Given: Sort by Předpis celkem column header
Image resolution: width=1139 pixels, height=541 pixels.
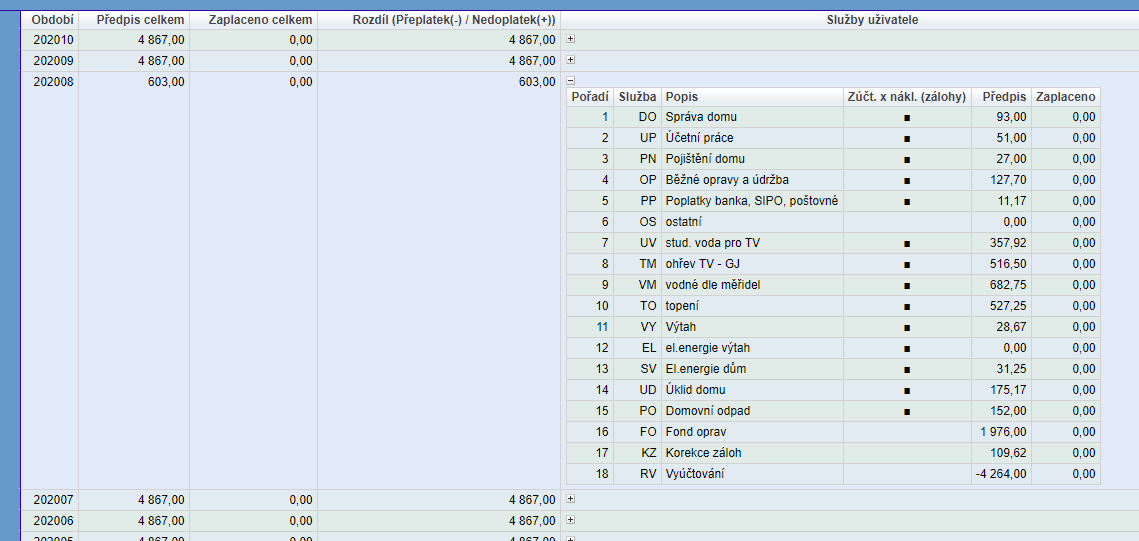Looking at the screenshot, I should coord(134,20).
